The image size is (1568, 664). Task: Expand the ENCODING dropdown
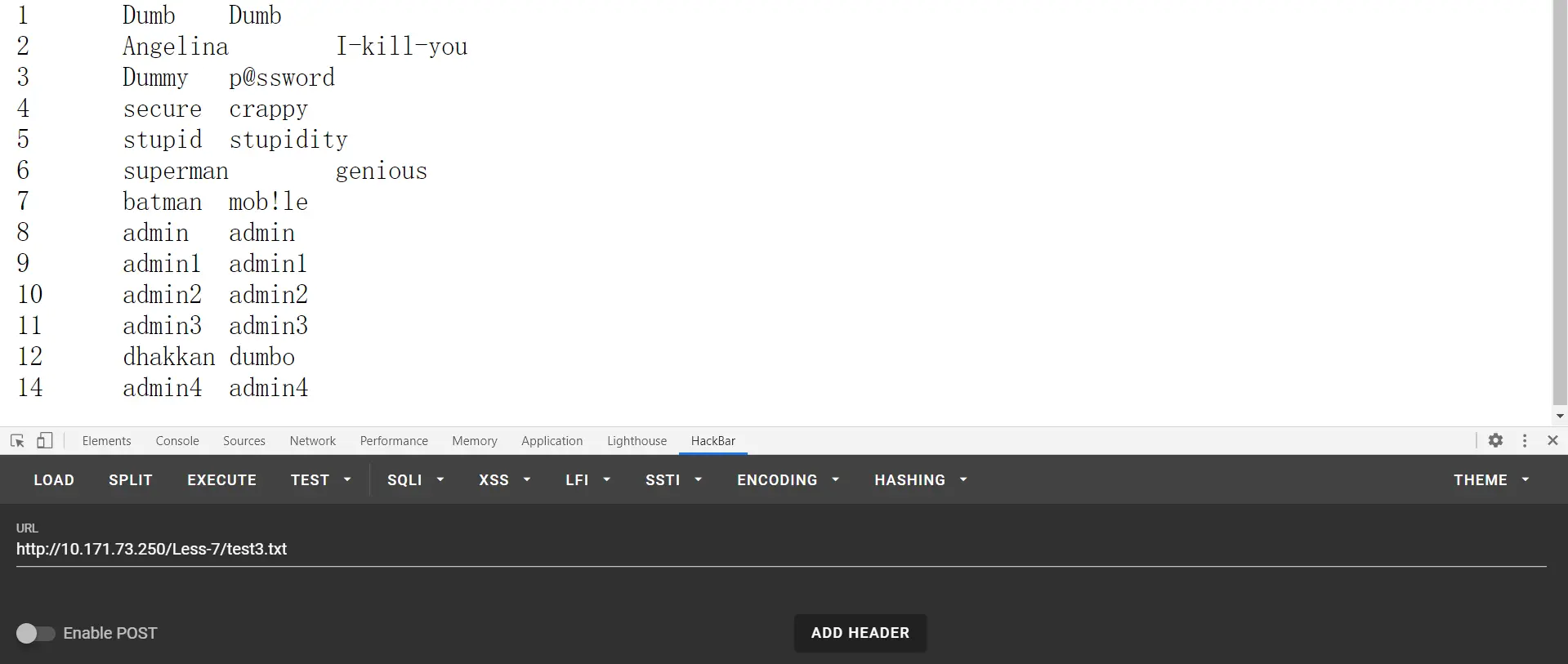(788, 480)
